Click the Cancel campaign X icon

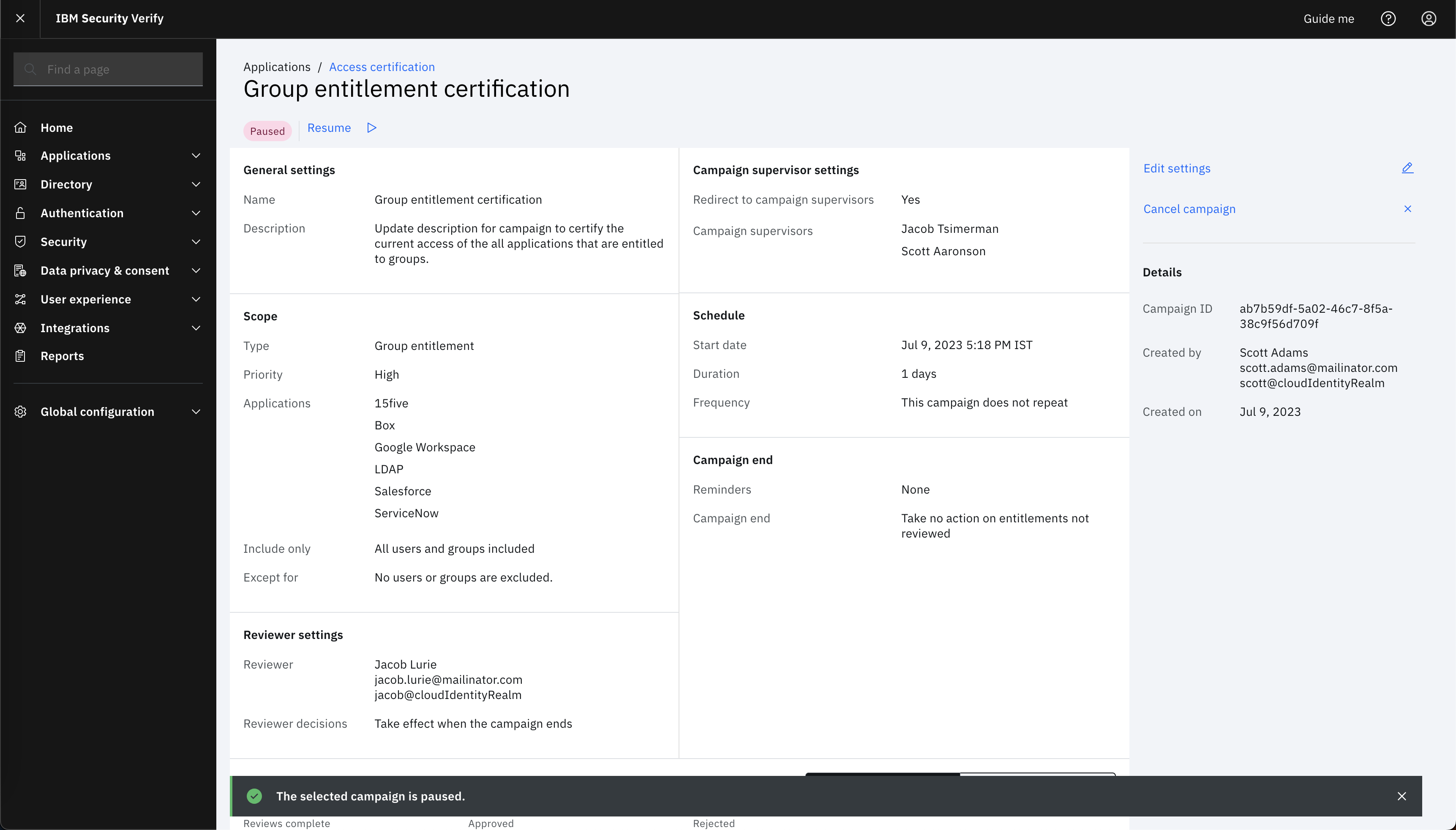(1407, 209)
